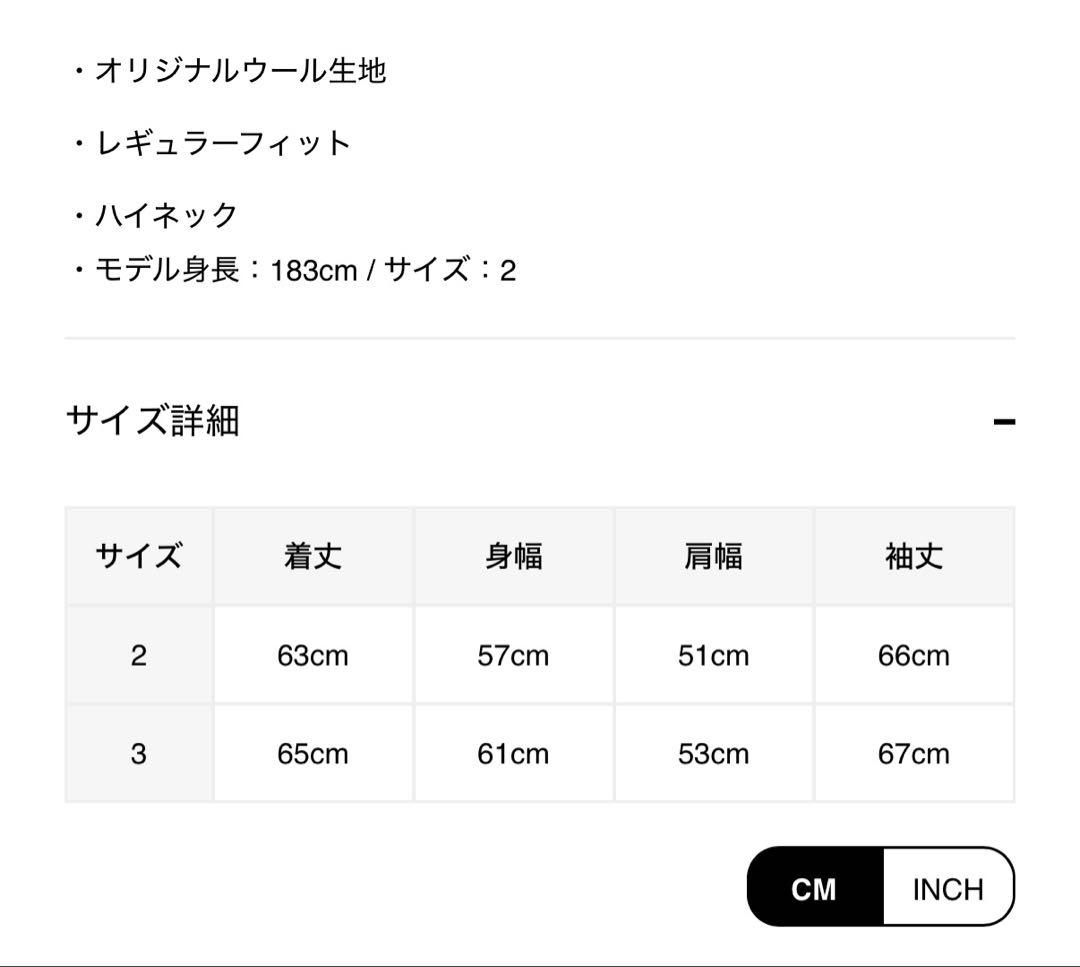Click the 57cm body width cell
The image size is (1080, 967).
[x=513, y=655]
